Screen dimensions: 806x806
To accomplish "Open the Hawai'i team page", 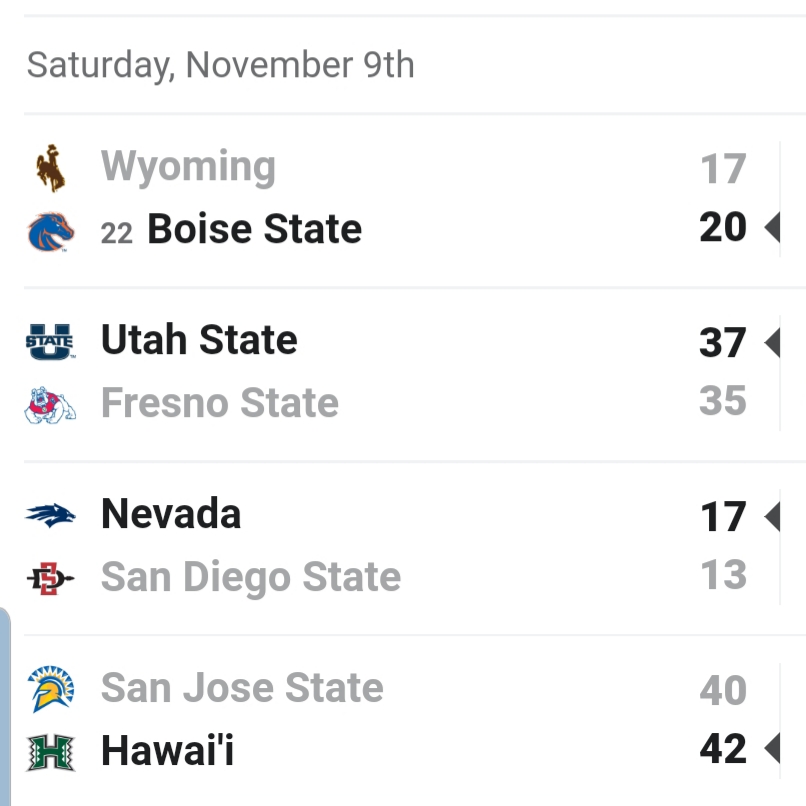I will pos(168,750).
